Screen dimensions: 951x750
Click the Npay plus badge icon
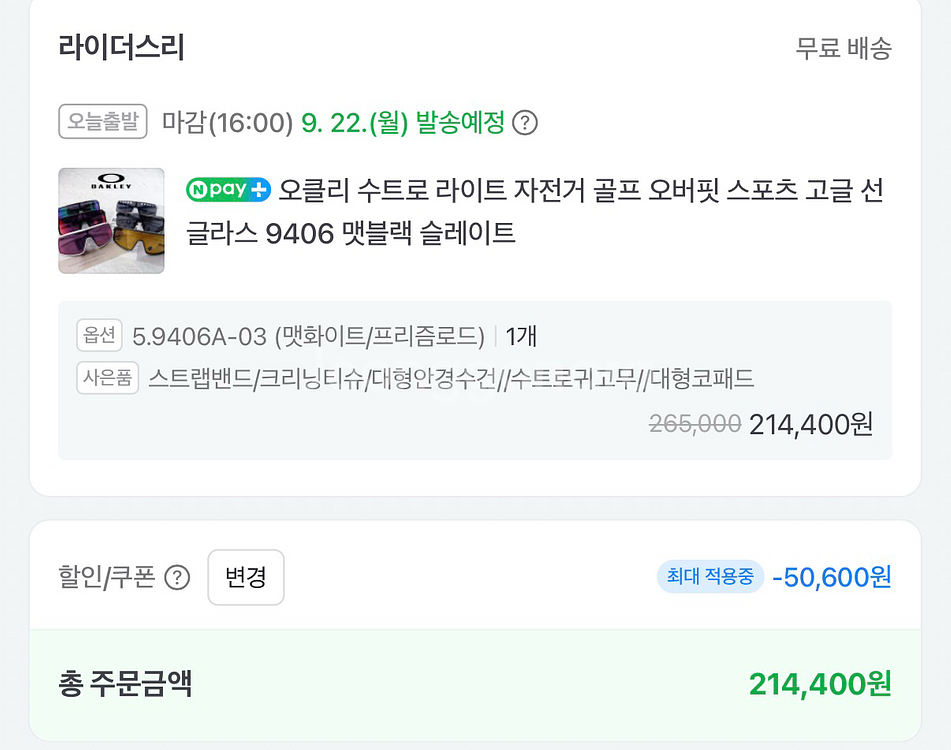pos(228,189)
